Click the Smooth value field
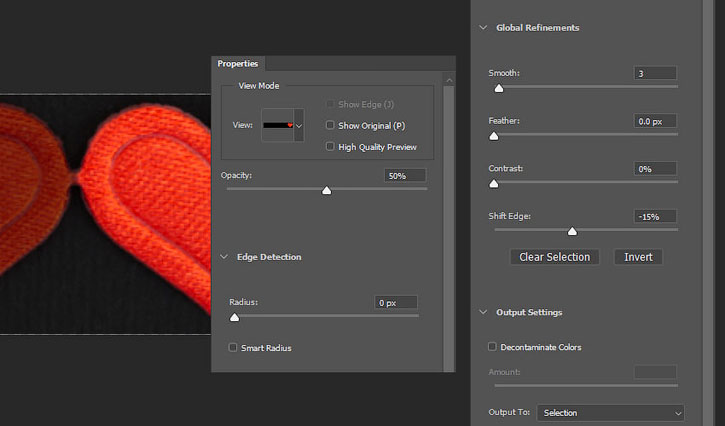 [x=655, y=73]
